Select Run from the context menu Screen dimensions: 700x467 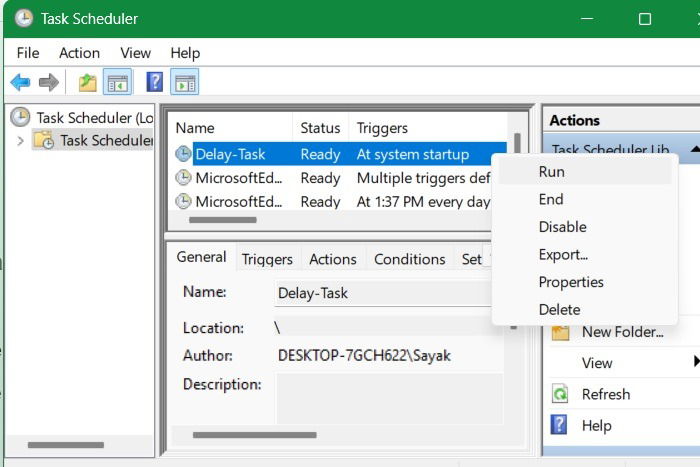[x=551, y=172]
